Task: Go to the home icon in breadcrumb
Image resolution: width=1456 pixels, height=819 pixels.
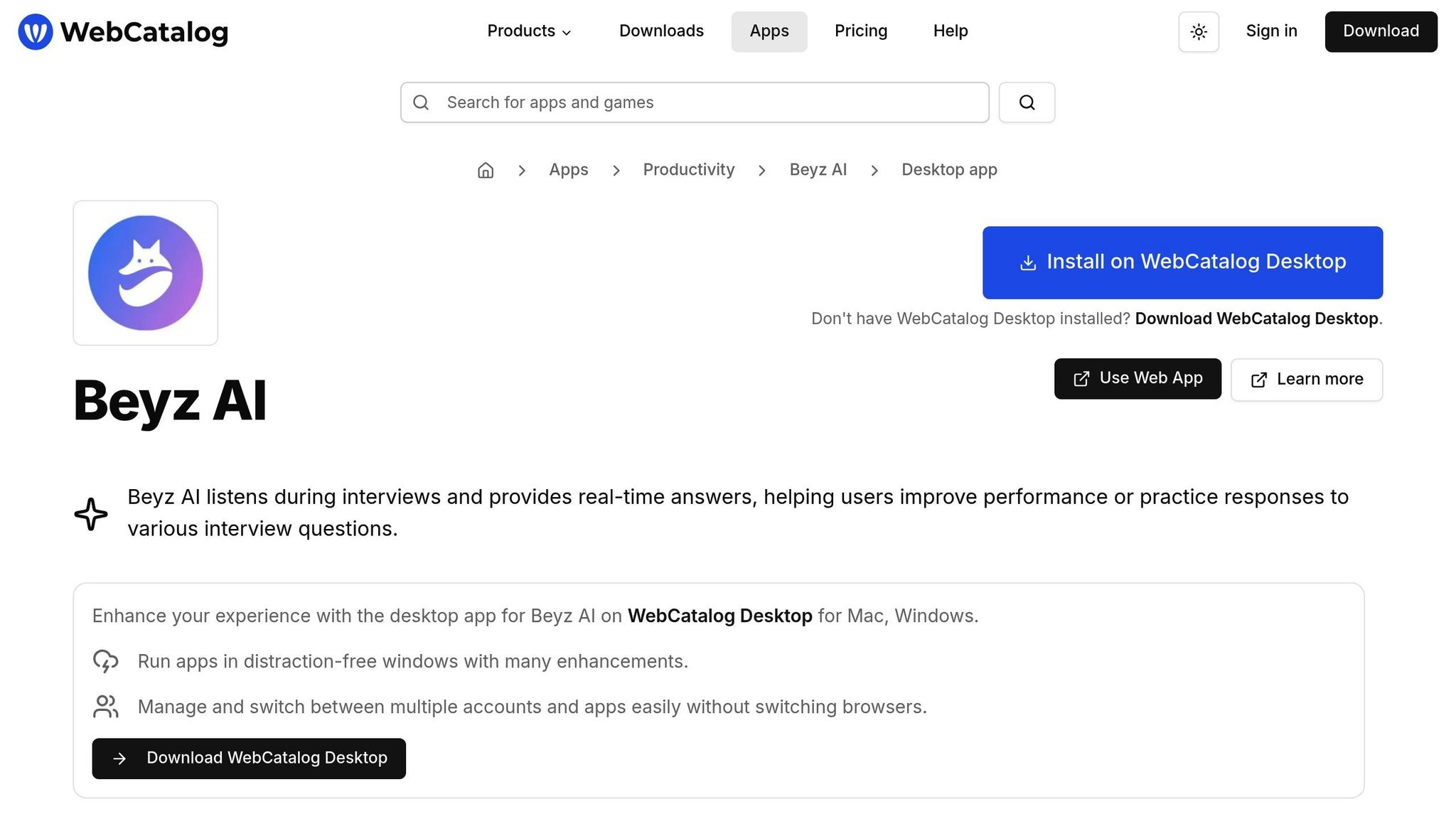Action: (486, 170)
